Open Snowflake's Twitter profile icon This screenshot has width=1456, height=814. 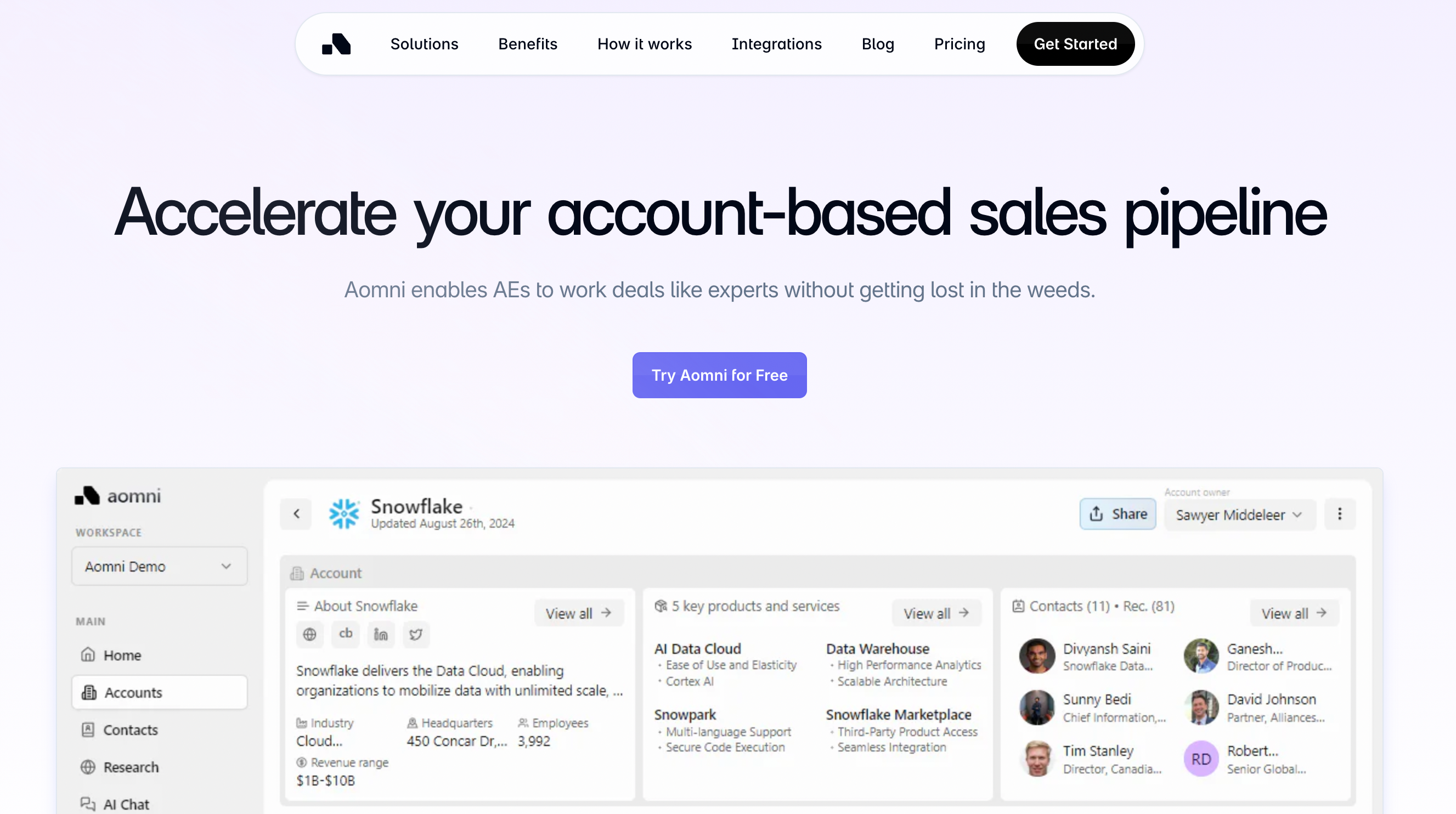[x=416, y=634]
